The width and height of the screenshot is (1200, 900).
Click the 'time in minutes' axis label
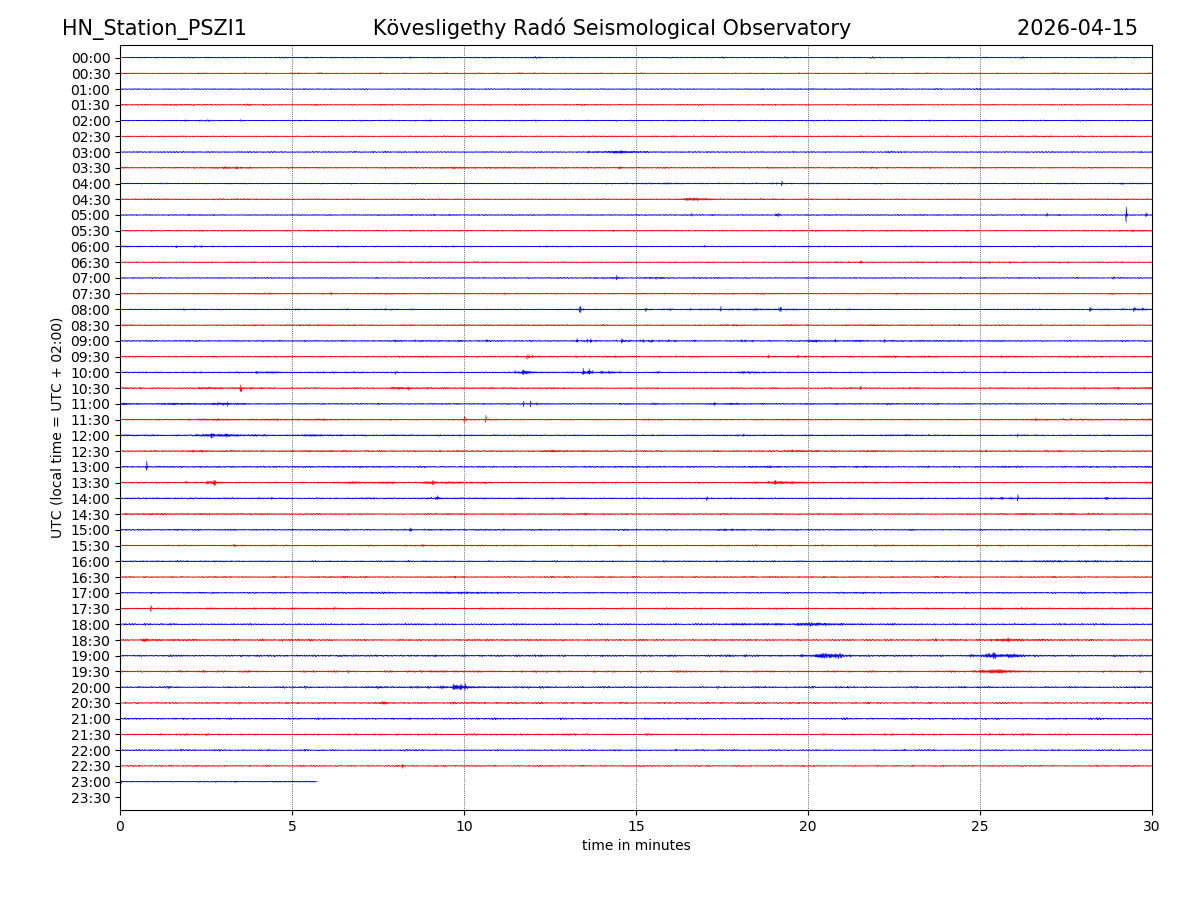tap(636, 846)
